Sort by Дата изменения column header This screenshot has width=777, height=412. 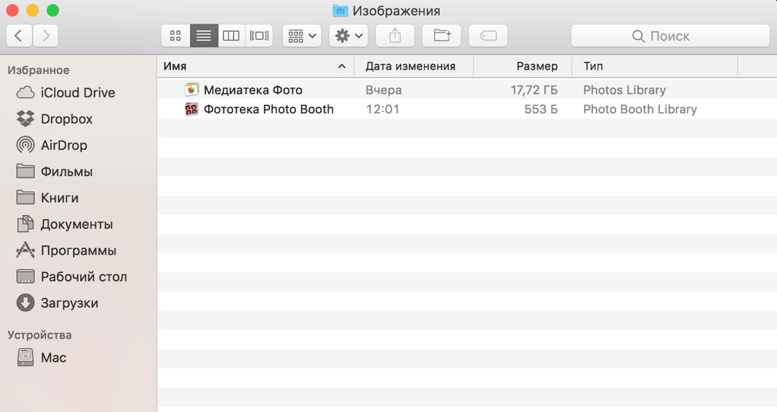[414, 66]
